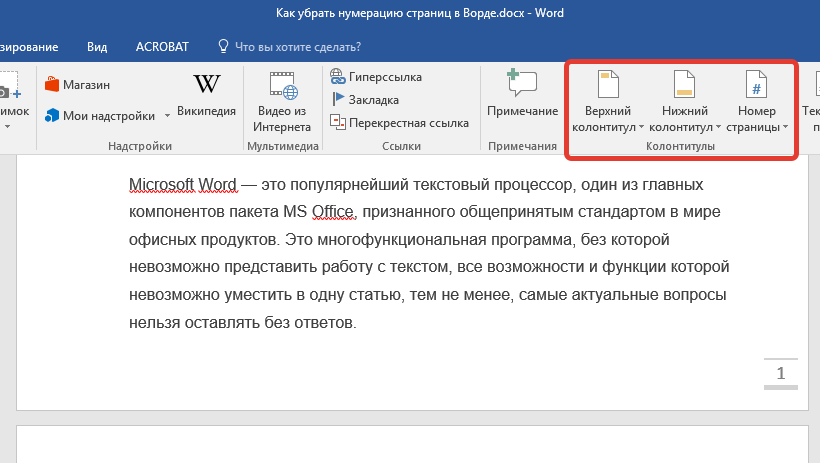Viewport: 820px width, 463px height.
Task: Switch to the Рецензирование tab
Action: click(28, 46)
